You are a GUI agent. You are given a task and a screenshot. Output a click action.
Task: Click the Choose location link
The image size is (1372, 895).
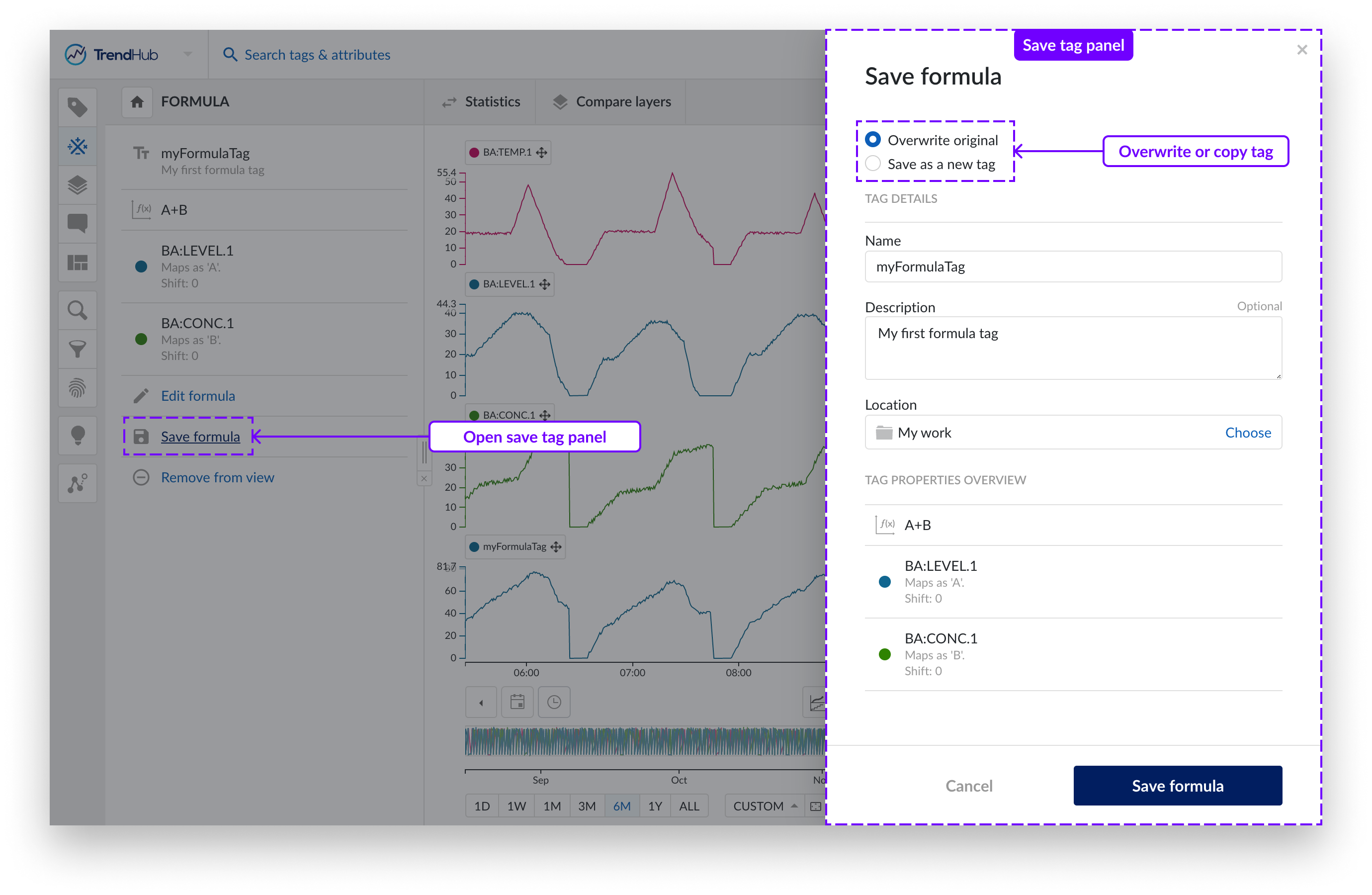(1248, 433)
